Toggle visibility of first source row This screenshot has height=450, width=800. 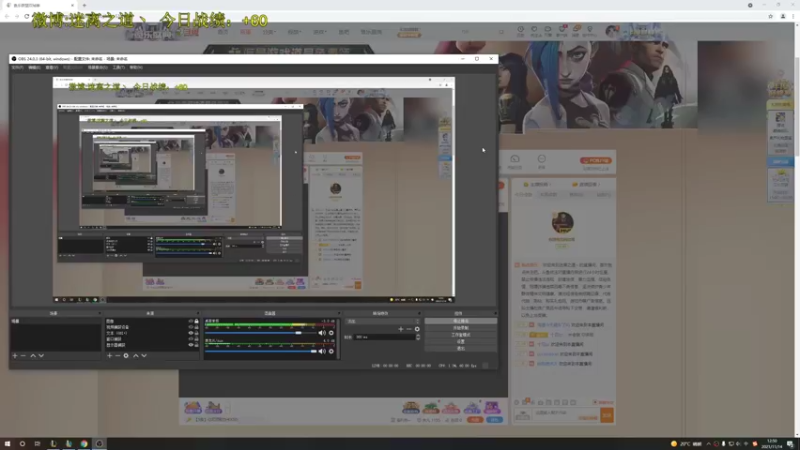[x=191, y=321]
